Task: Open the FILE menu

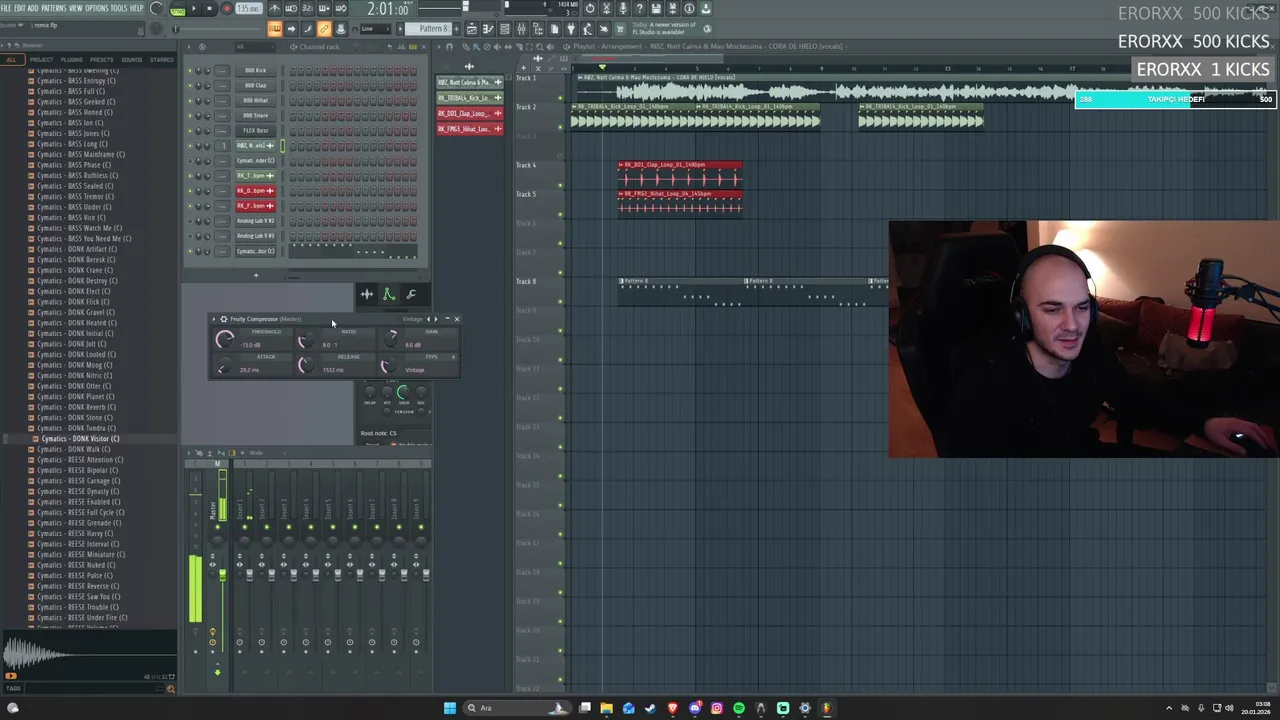Action: coord(6,8)
